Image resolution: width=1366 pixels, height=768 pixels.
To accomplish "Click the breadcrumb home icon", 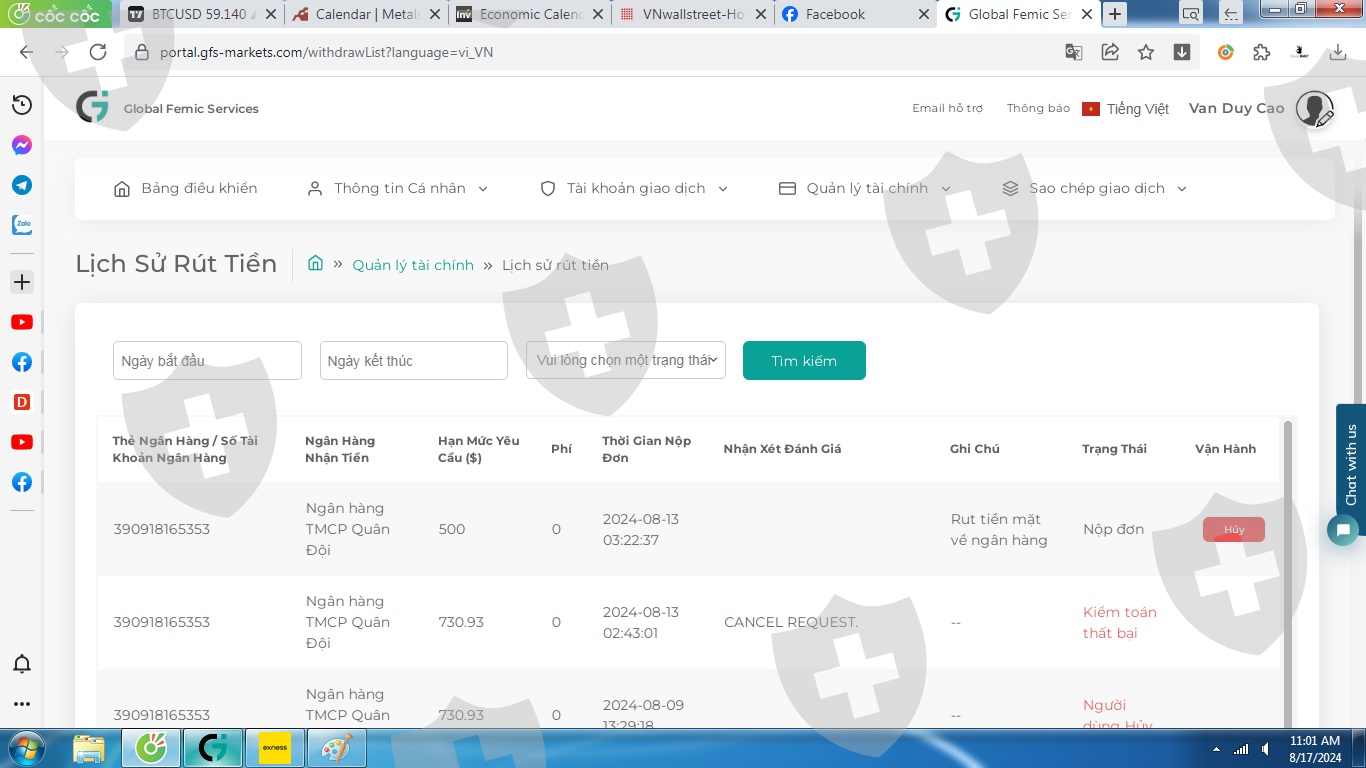I will click(x=315, y=263).
